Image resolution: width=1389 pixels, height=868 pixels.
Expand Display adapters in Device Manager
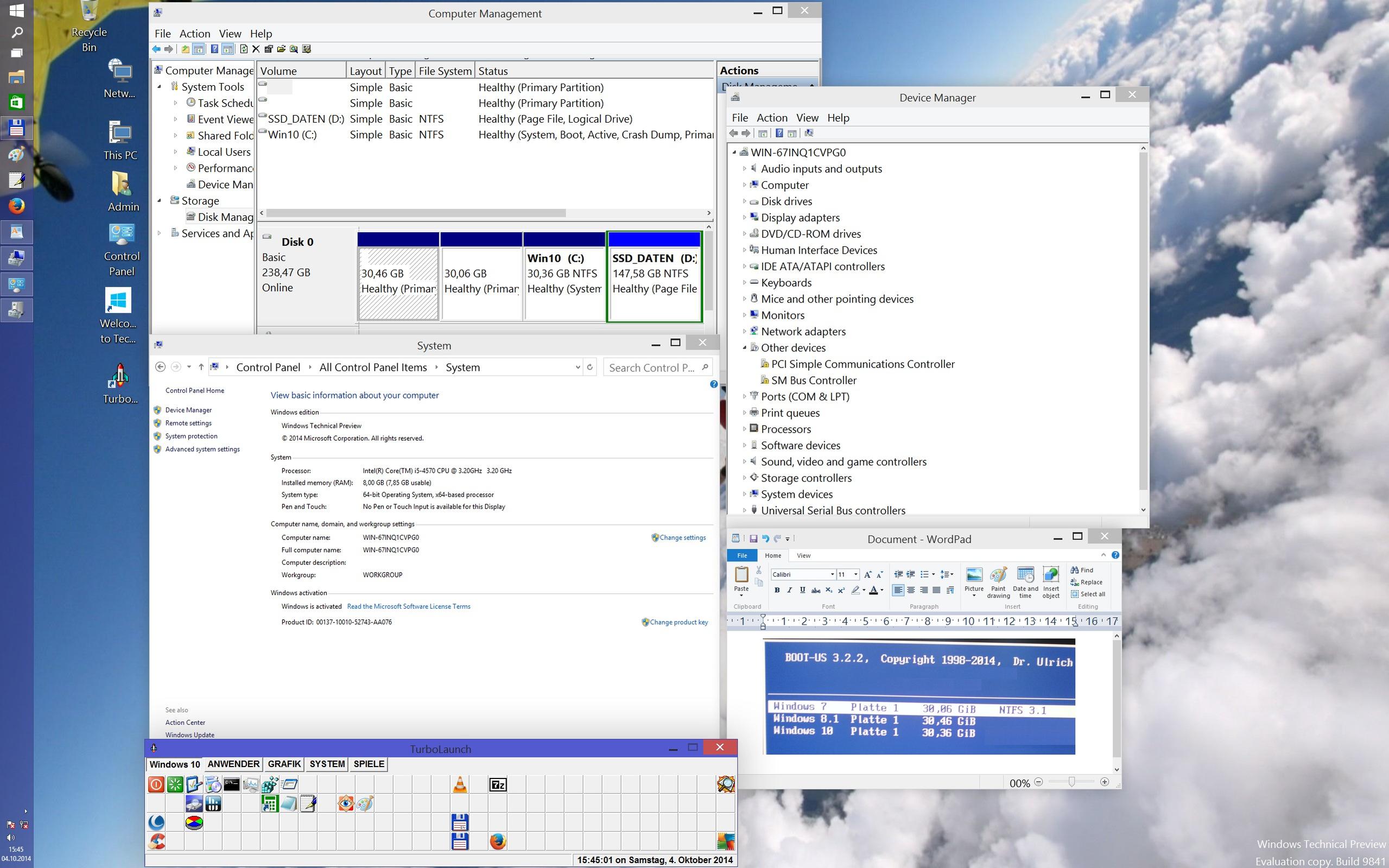(744, 218)
